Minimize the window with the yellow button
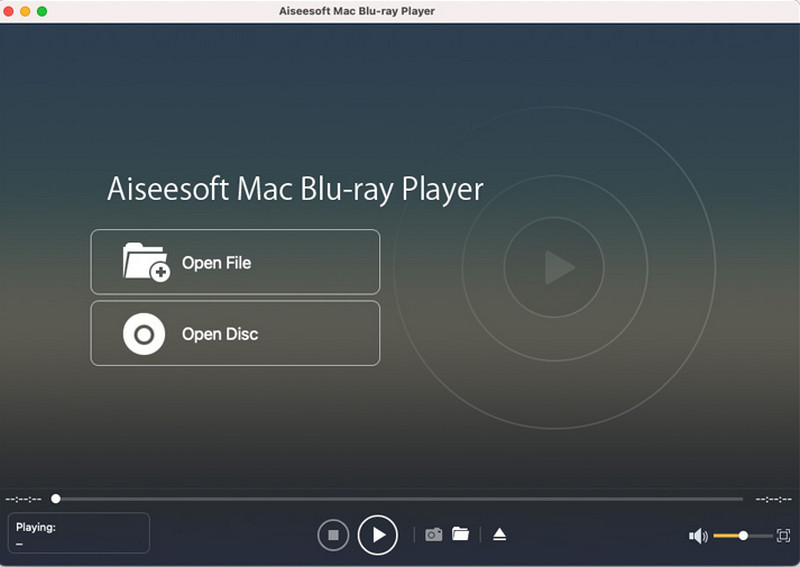 (25, 11)
